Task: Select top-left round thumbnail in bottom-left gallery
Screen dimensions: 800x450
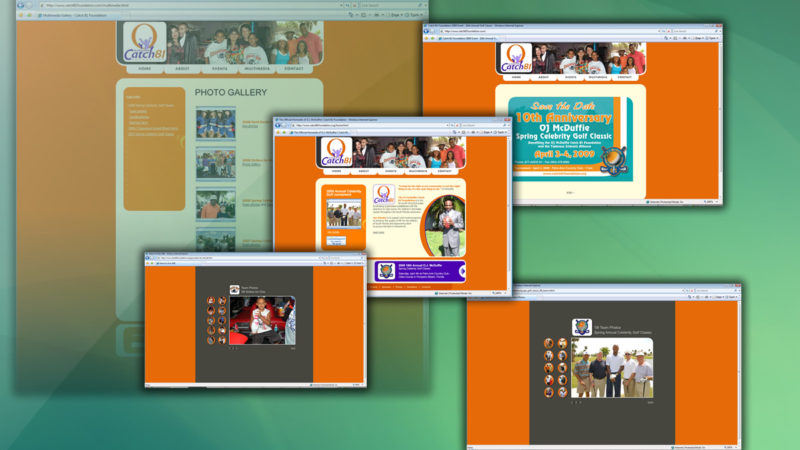Action: (x=210, y=301)
